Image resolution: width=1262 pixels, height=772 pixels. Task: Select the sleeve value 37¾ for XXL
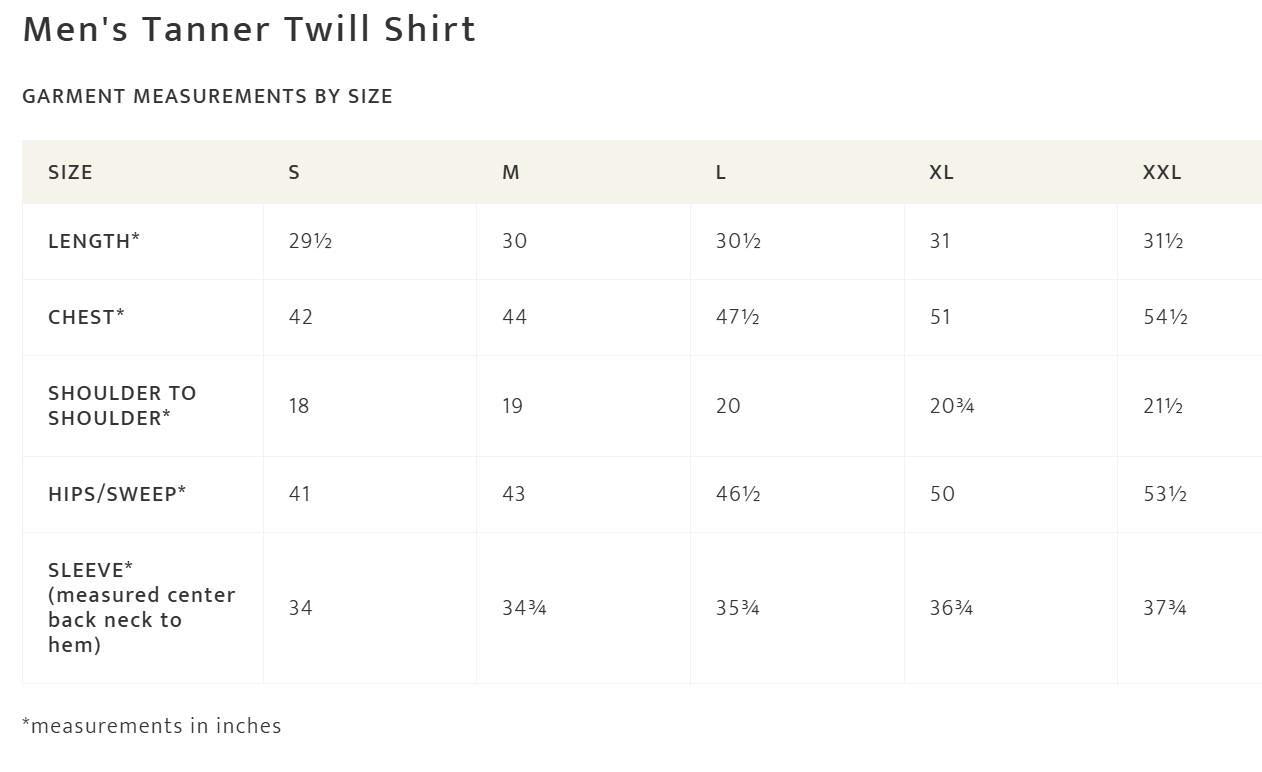1165,608
